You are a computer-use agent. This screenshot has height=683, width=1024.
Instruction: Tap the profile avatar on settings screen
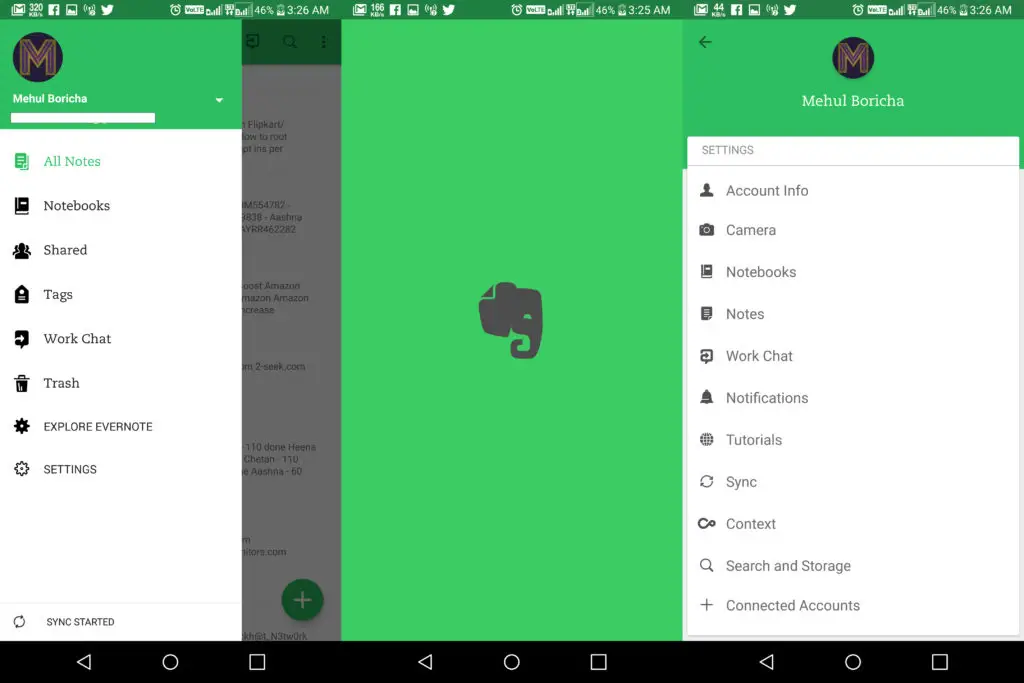coord(853,58)
